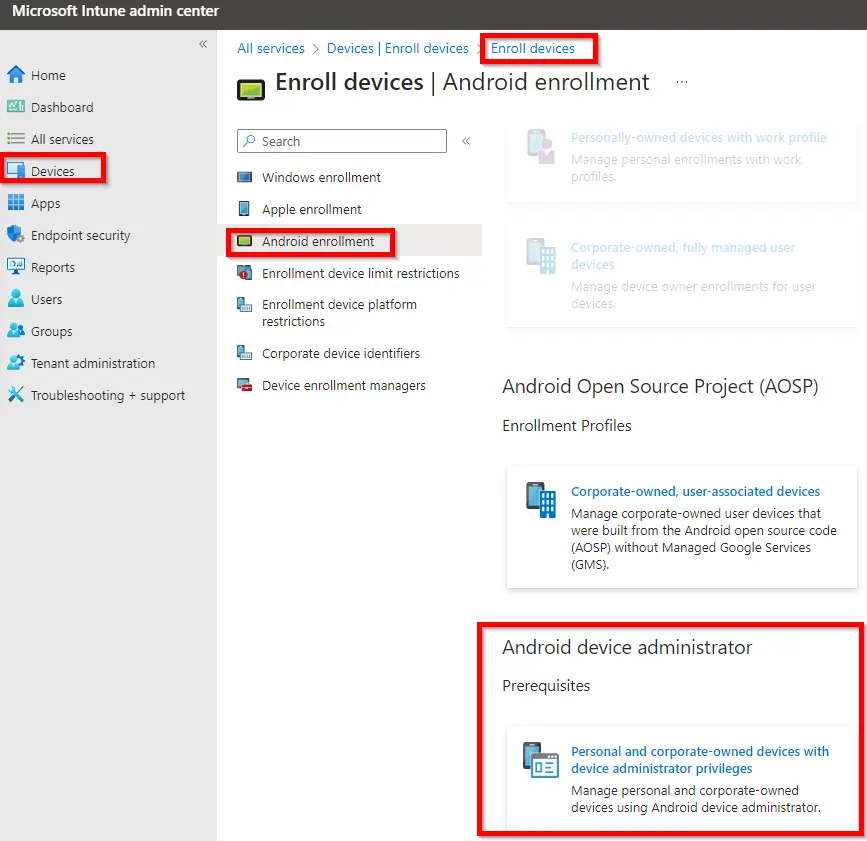This screenshot has height=841, width=867.
Task: Click the Android device administrator heading
Action: point(627,647)
